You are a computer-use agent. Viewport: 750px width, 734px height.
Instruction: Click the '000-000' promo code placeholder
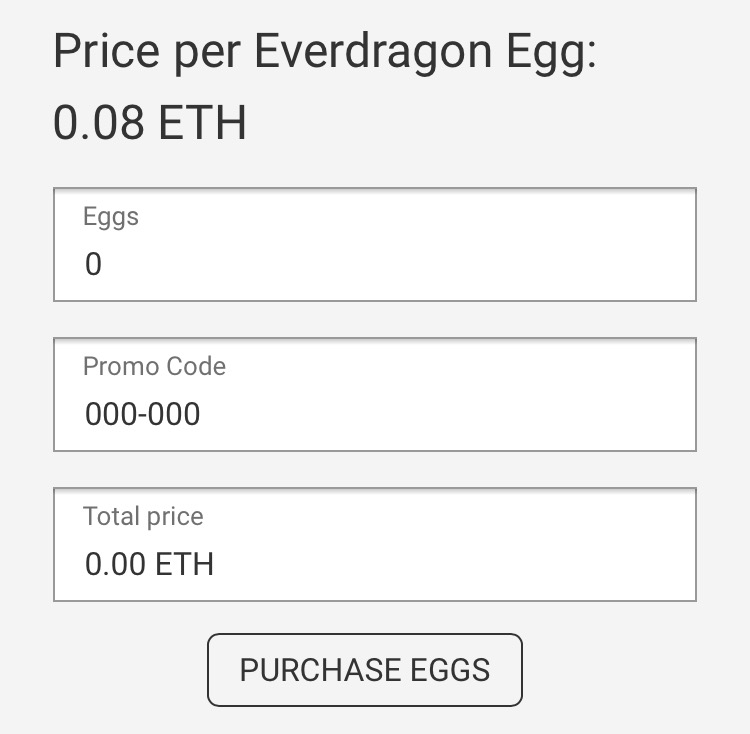click(142, 414)
